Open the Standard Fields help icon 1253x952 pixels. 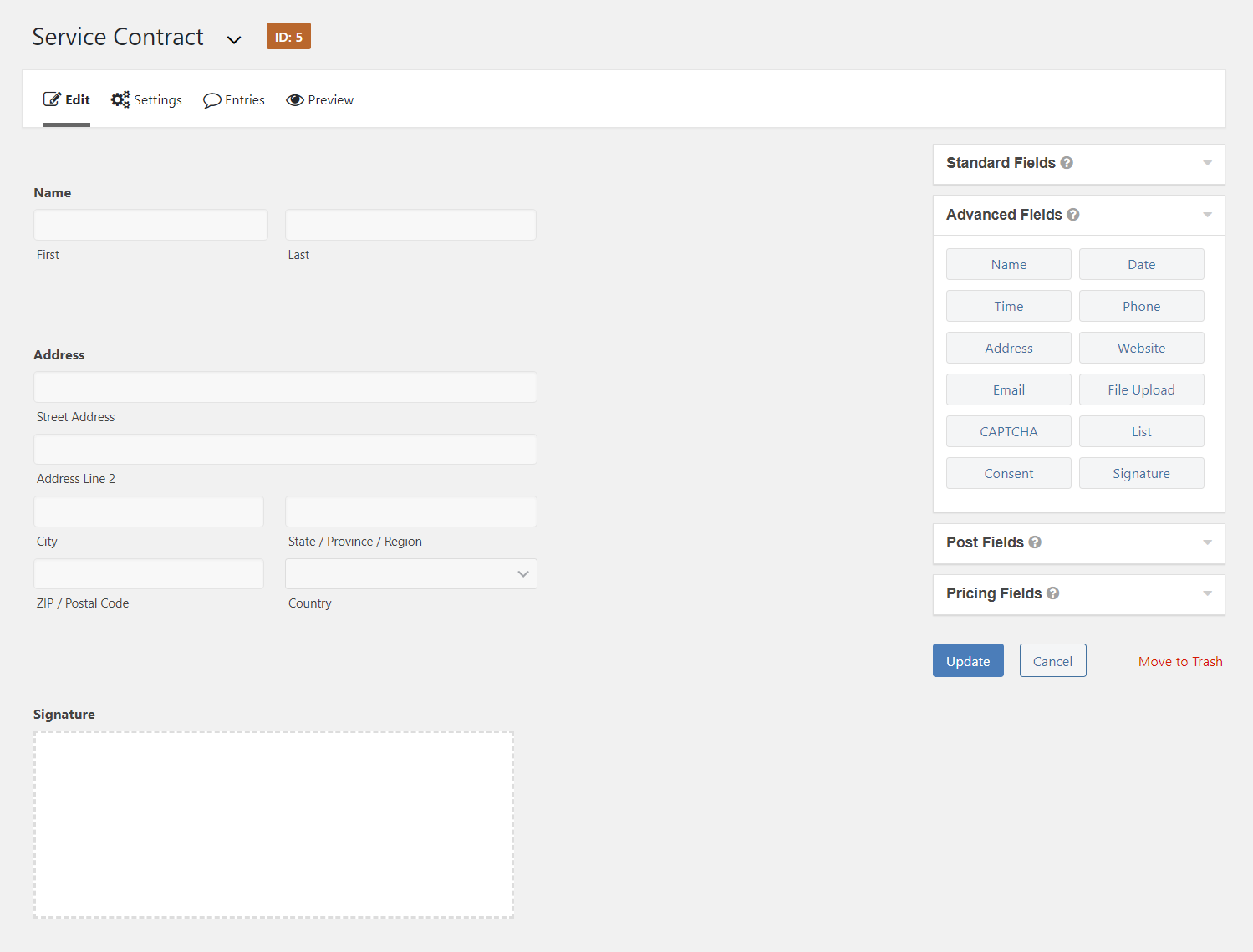[1067, 163]
